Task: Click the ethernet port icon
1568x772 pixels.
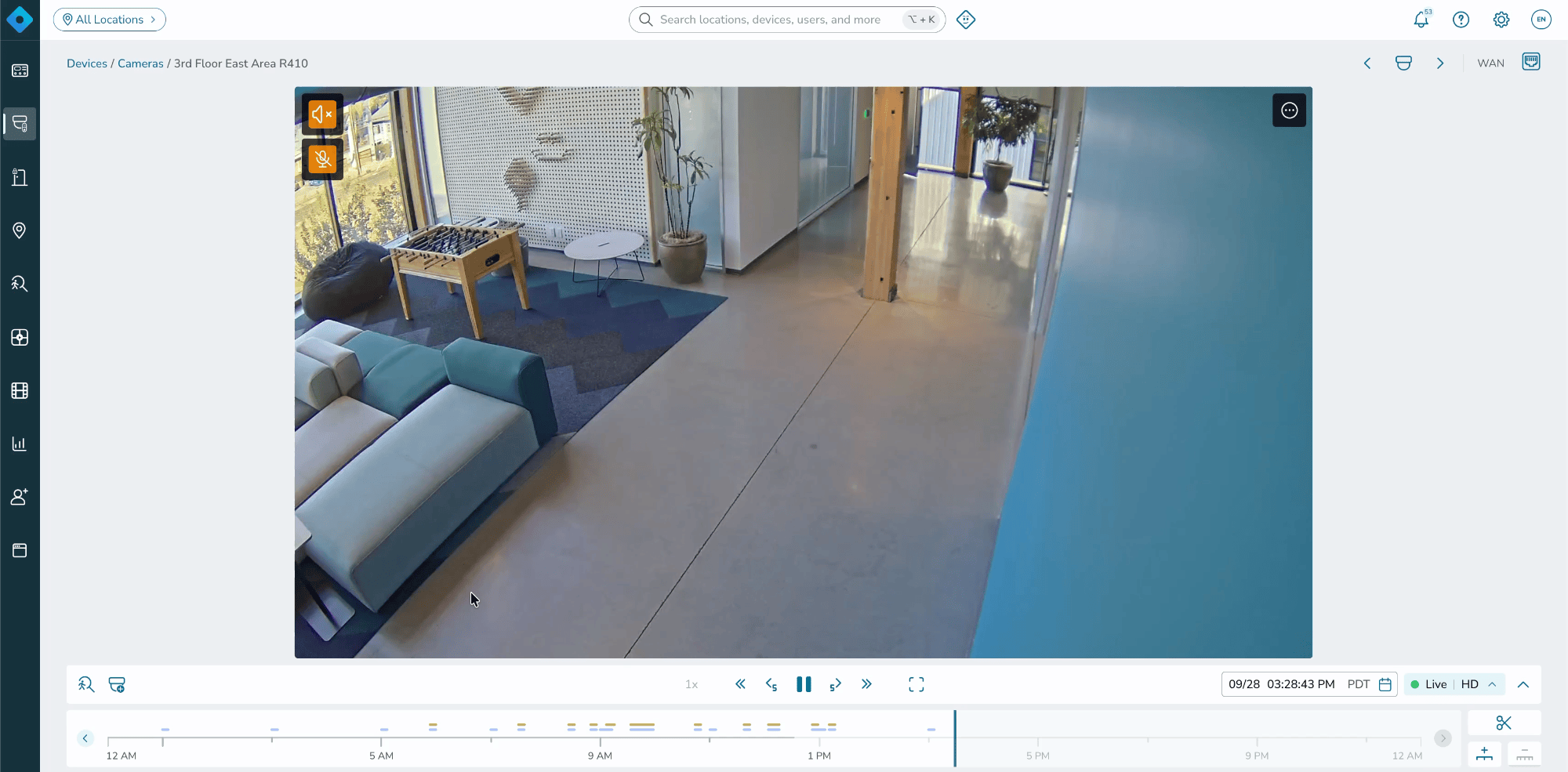Action: (x=1531, y=62)
